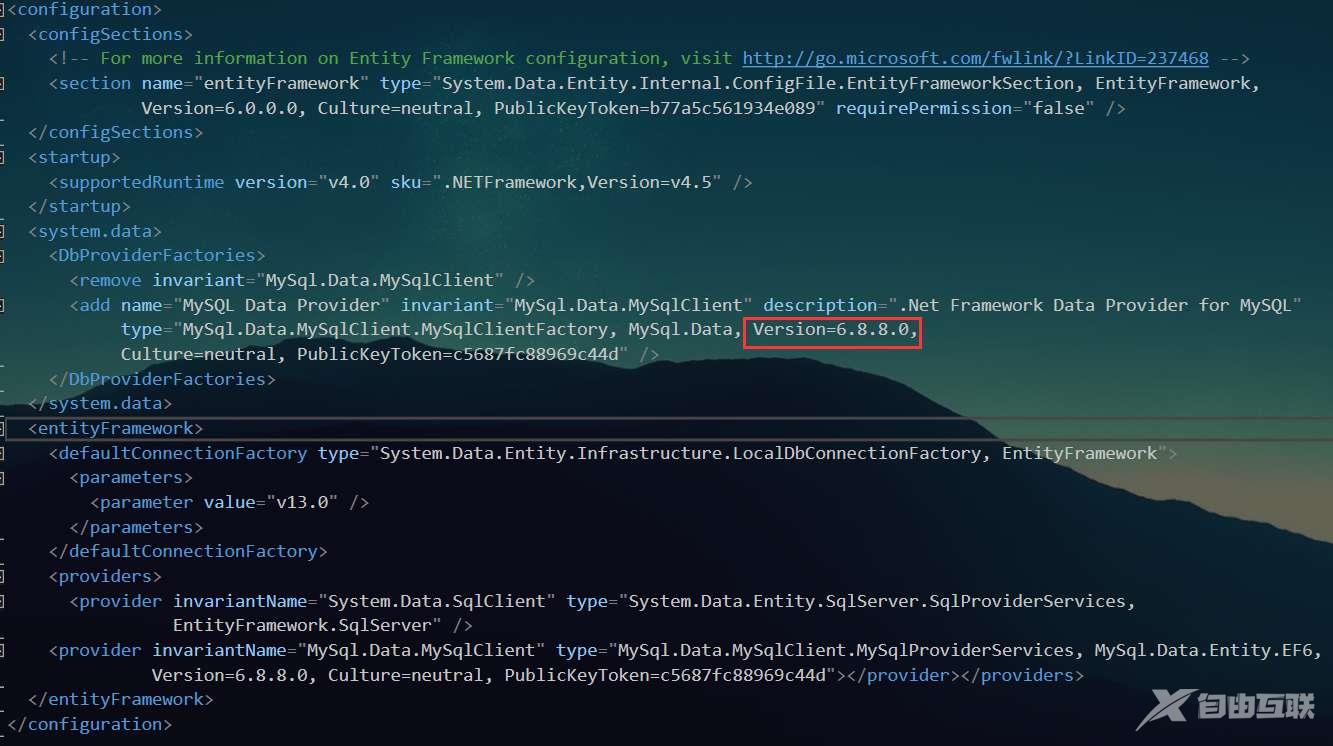The image size is (1333, 746).
Task: Click the opening <configuration> tag
Action: click(x=85, y=10)
